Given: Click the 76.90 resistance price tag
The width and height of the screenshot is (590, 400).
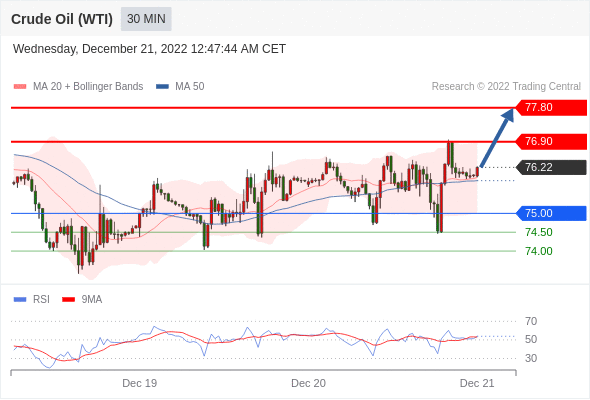Looking at the screenshot, I should pyautogui.click(x=551, y=141).
